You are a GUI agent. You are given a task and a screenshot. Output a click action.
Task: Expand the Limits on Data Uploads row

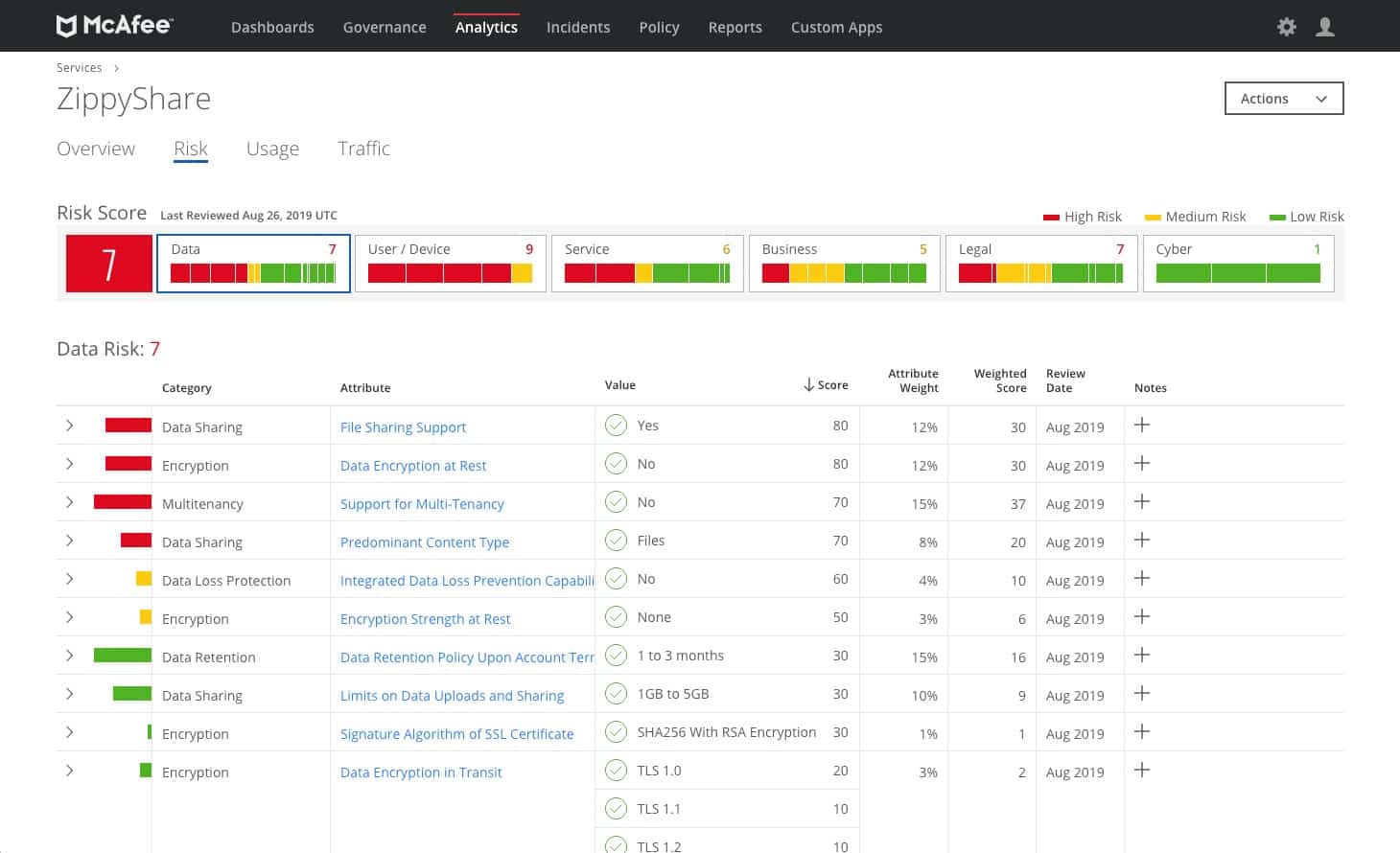tap(70, 694)
